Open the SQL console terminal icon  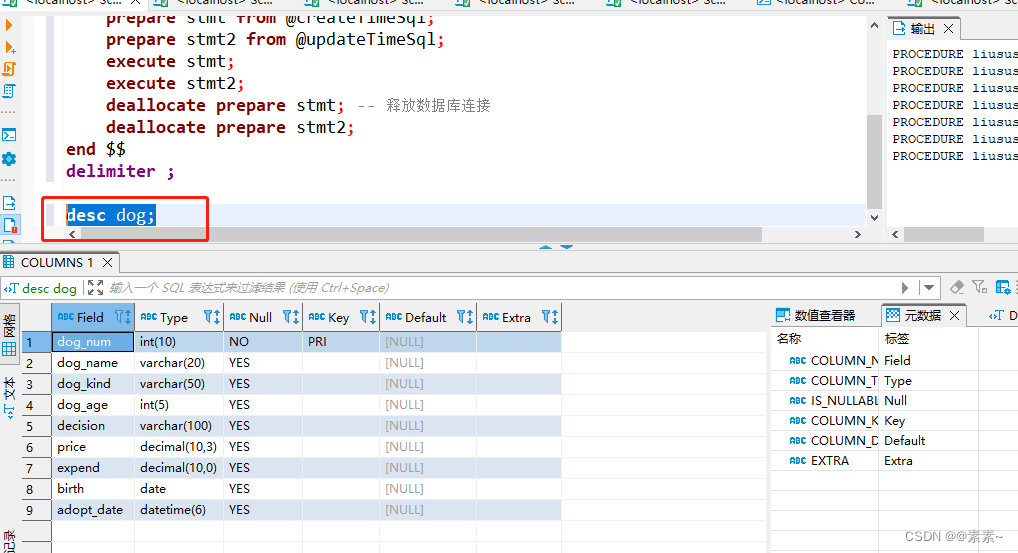pyautogui.click(x=9, y=135)
